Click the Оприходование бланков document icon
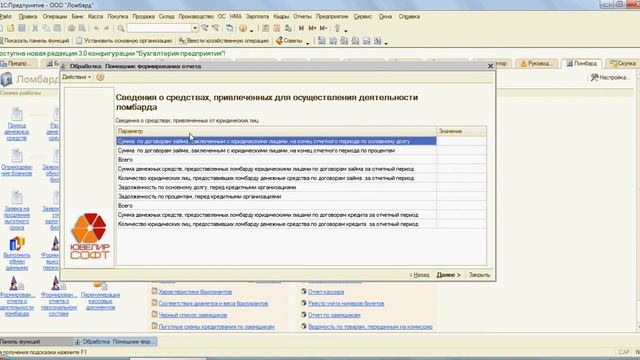The image size is (640, 360). [x=17, y=156]
